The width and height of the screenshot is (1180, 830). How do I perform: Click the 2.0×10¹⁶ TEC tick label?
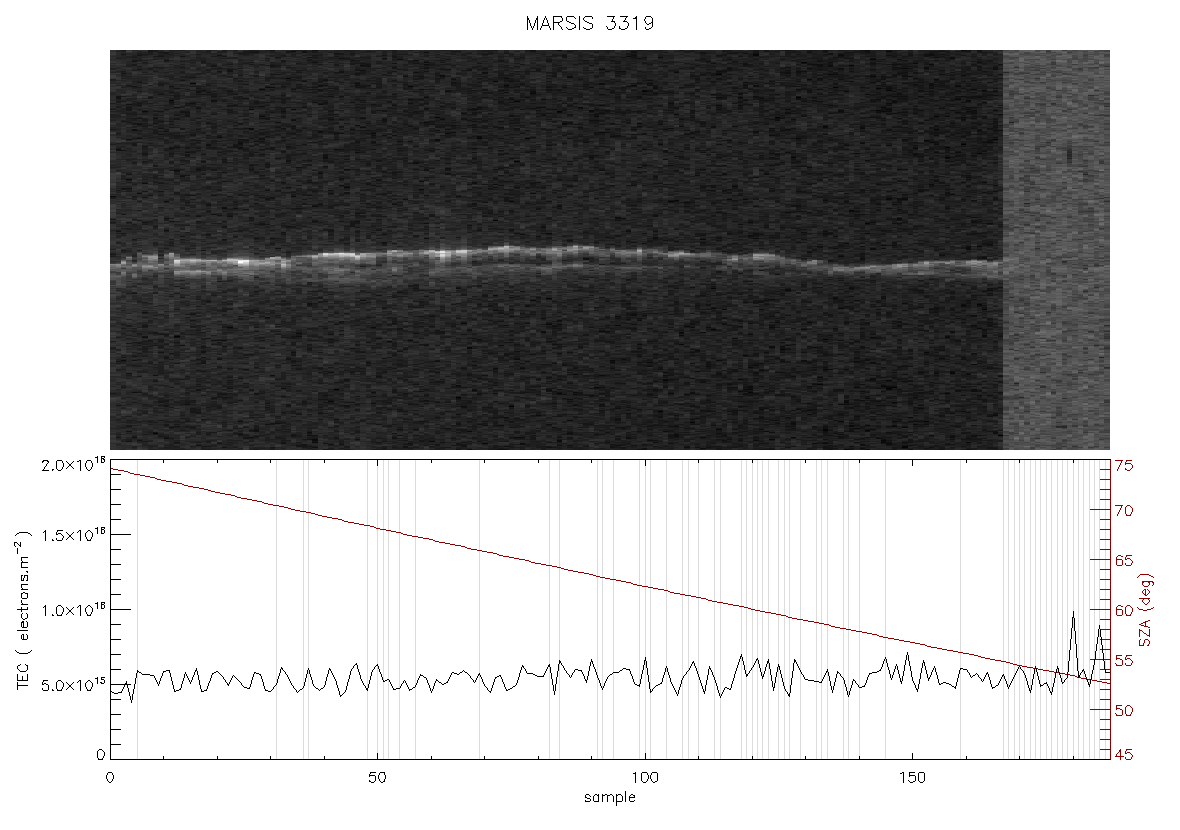[x=73, y=464]
